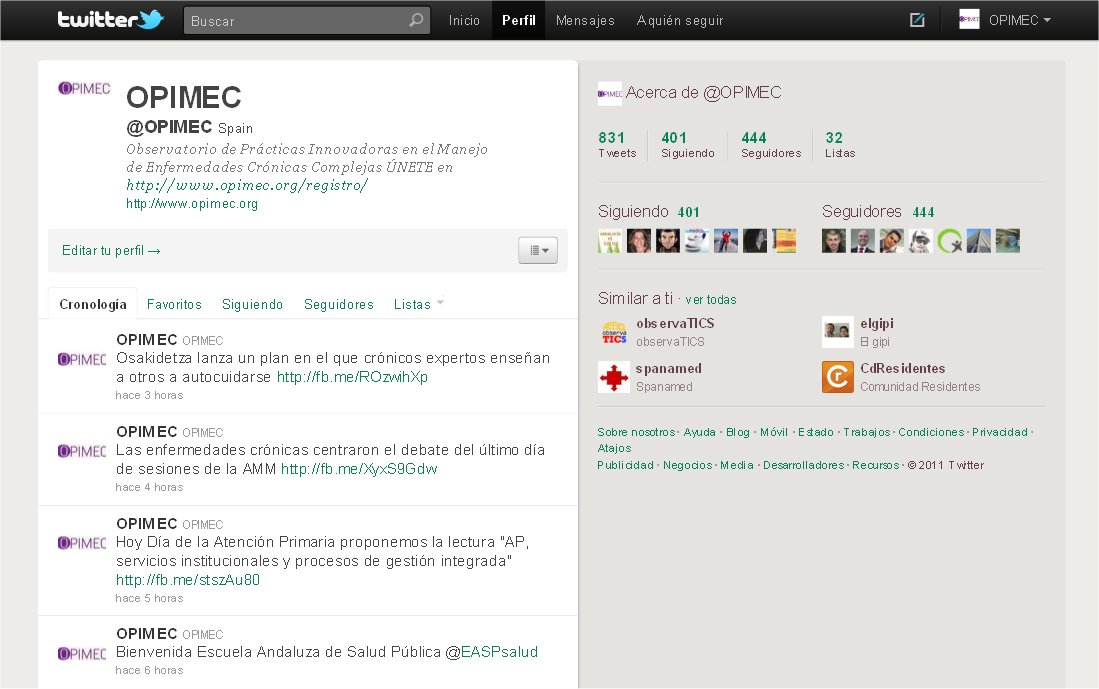Click ver todas next to Similar a ti

point(711,299)
